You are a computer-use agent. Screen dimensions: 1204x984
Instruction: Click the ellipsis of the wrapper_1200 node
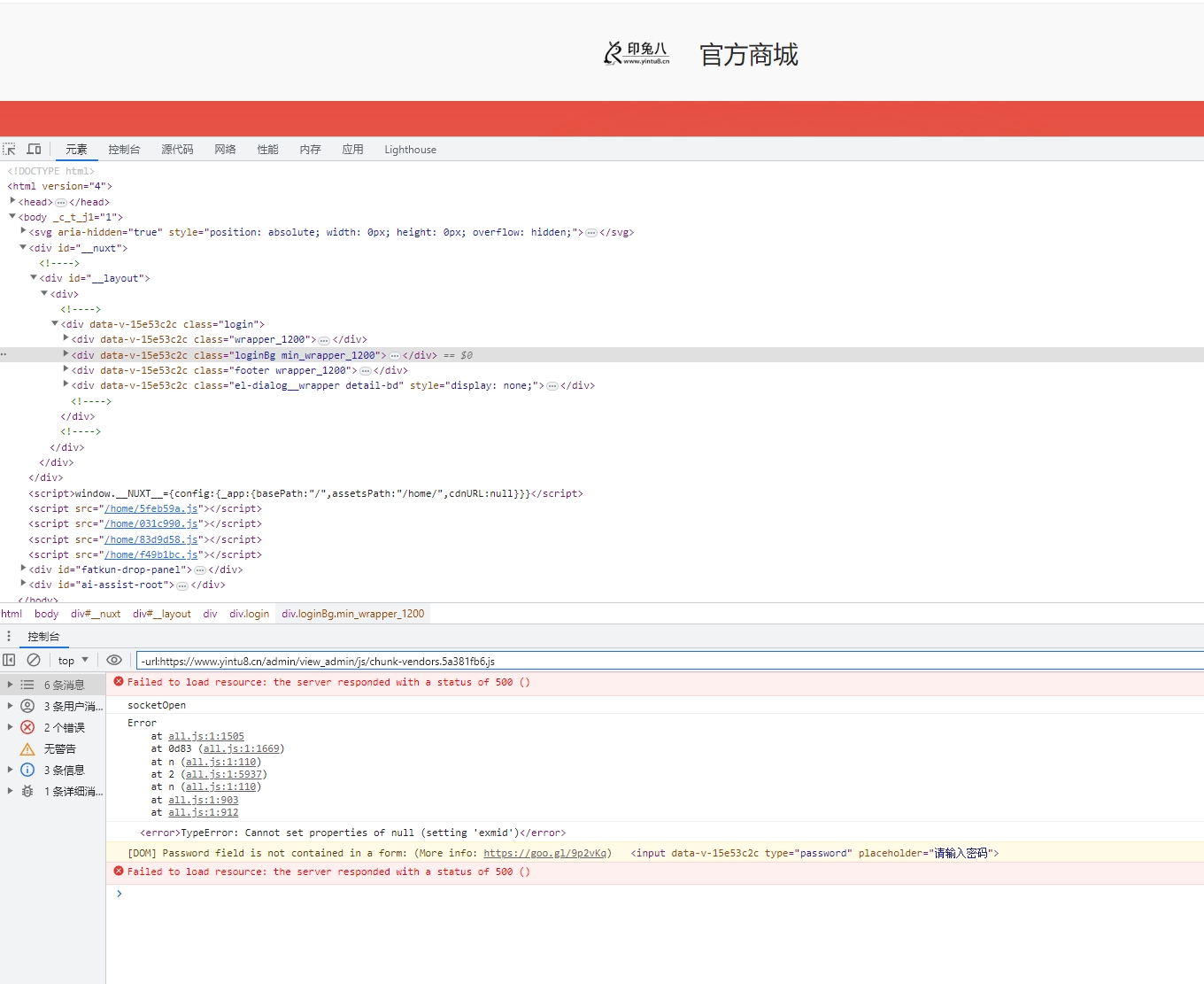click(x=324, y=340)
